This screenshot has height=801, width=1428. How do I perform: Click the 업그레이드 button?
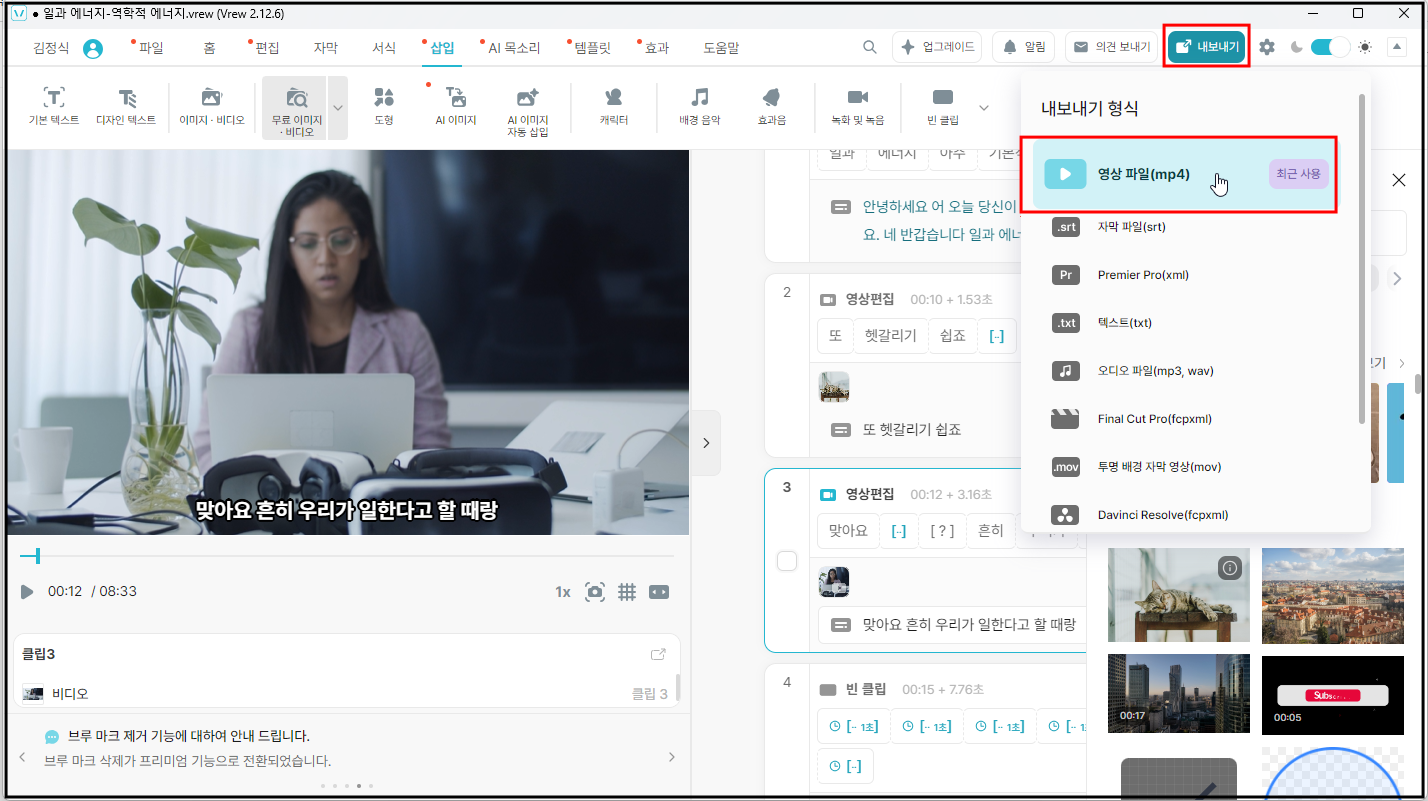click(937, 47)
